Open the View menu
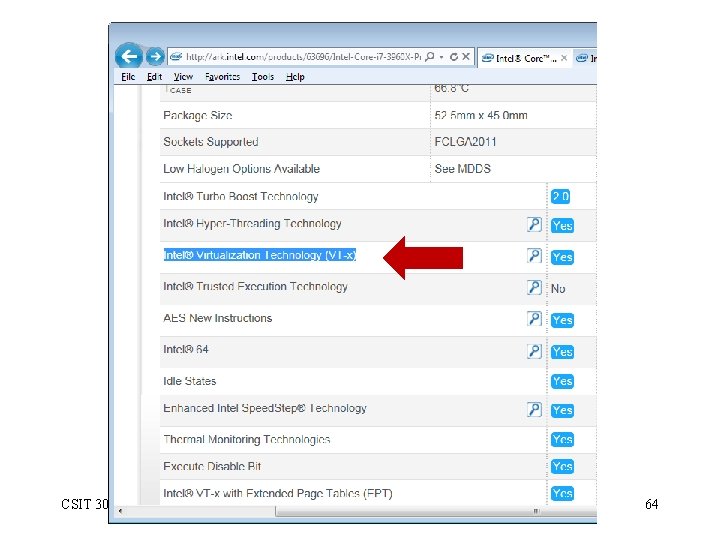The width and height of the screenshot is (720, 540). (x=183, y=77)
